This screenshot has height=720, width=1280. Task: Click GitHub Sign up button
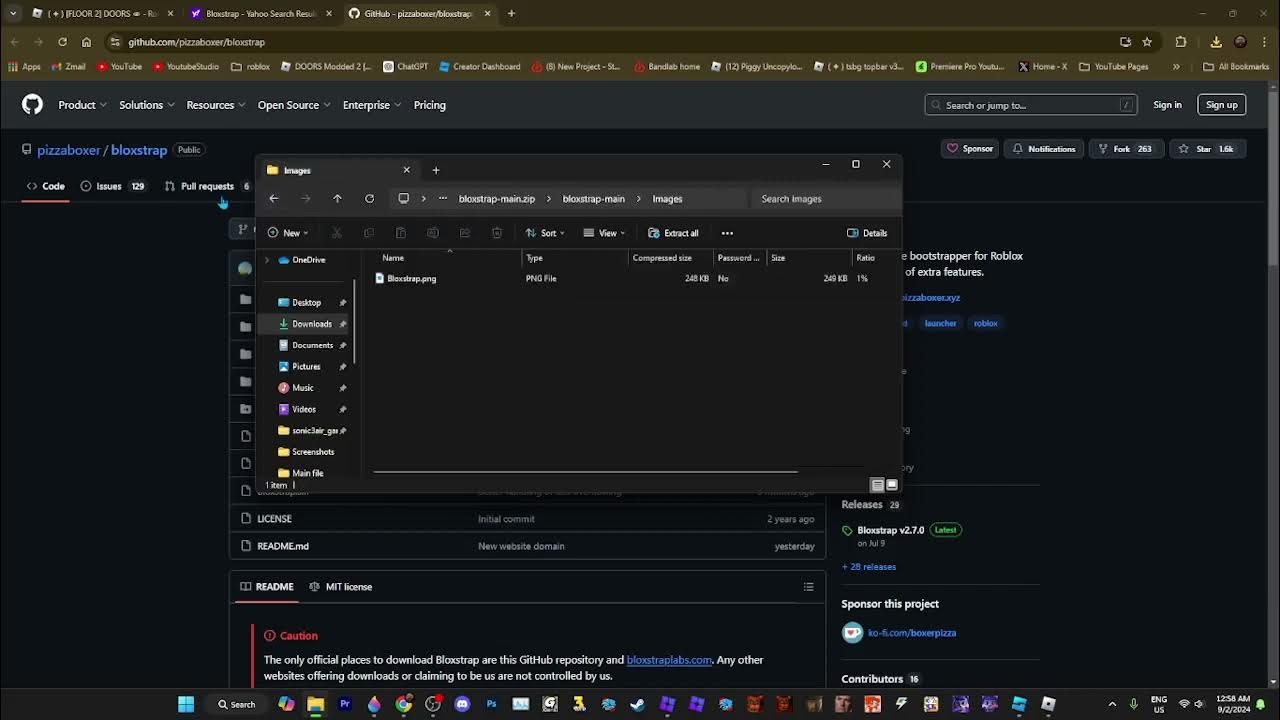tap(1222, 105)
